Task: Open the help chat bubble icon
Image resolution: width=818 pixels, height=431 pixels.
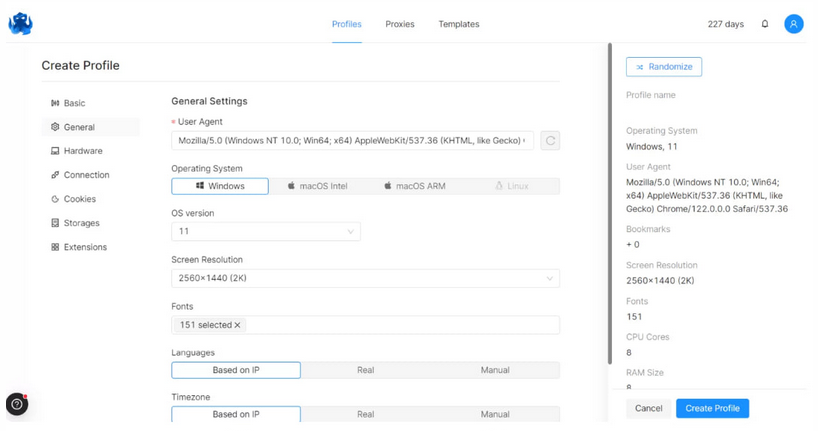Action: (x=17, y=404)
